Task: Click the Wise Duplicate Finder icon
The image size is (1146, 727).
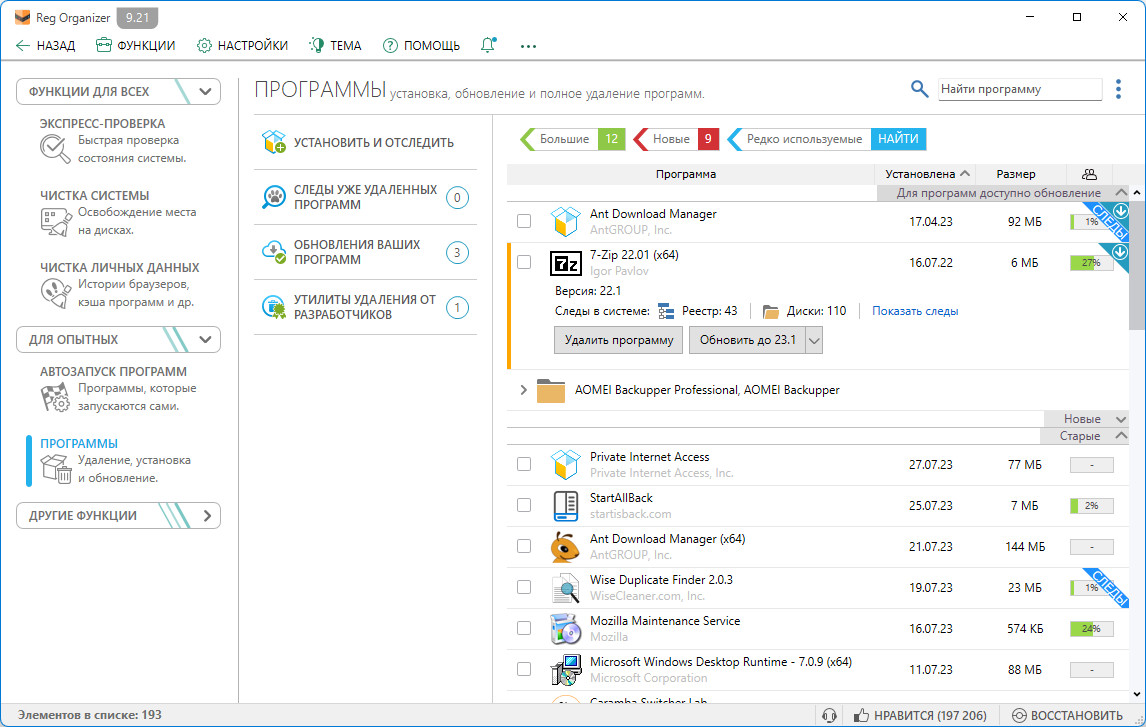Action: [x=566, y=587]
